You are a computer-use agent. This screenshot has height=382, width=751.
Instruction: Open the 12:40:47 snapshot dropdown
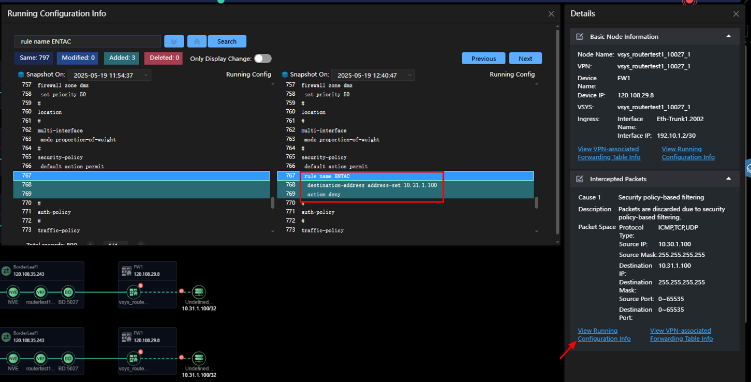click(373, 75)
